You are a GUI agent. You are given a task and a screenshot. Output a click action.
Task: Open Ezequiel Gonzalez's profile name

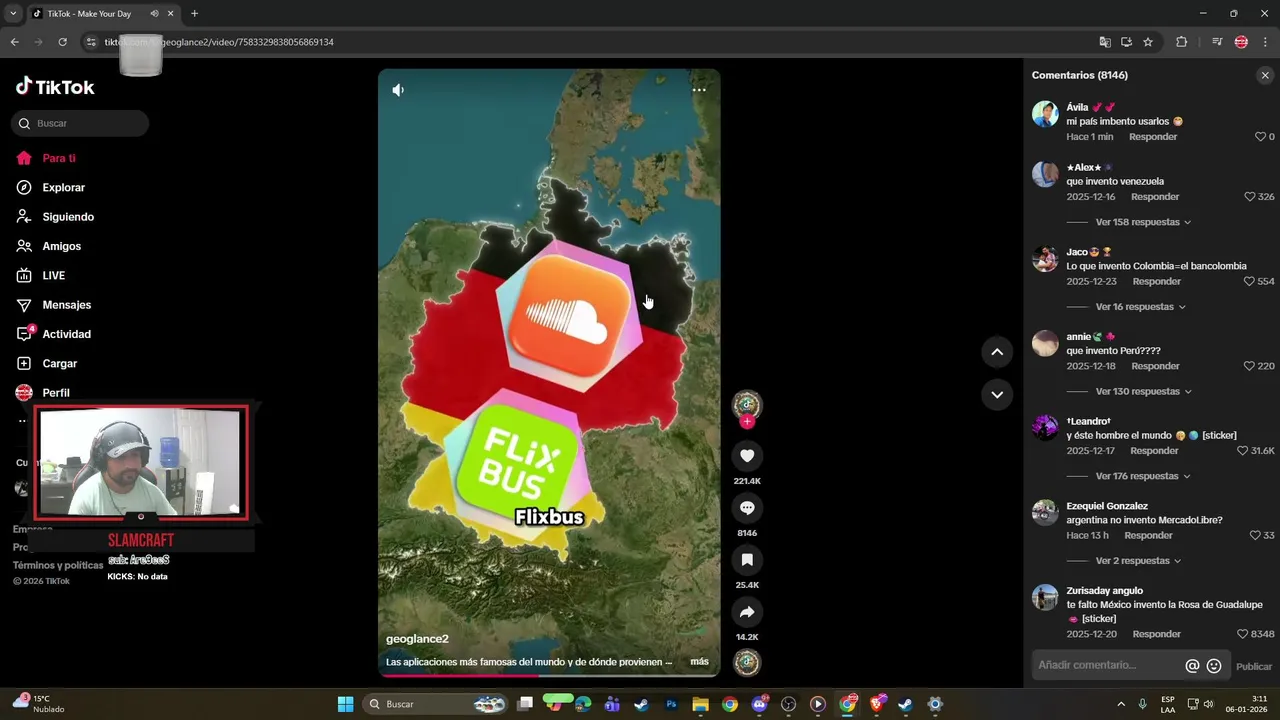click(1107, 506)
